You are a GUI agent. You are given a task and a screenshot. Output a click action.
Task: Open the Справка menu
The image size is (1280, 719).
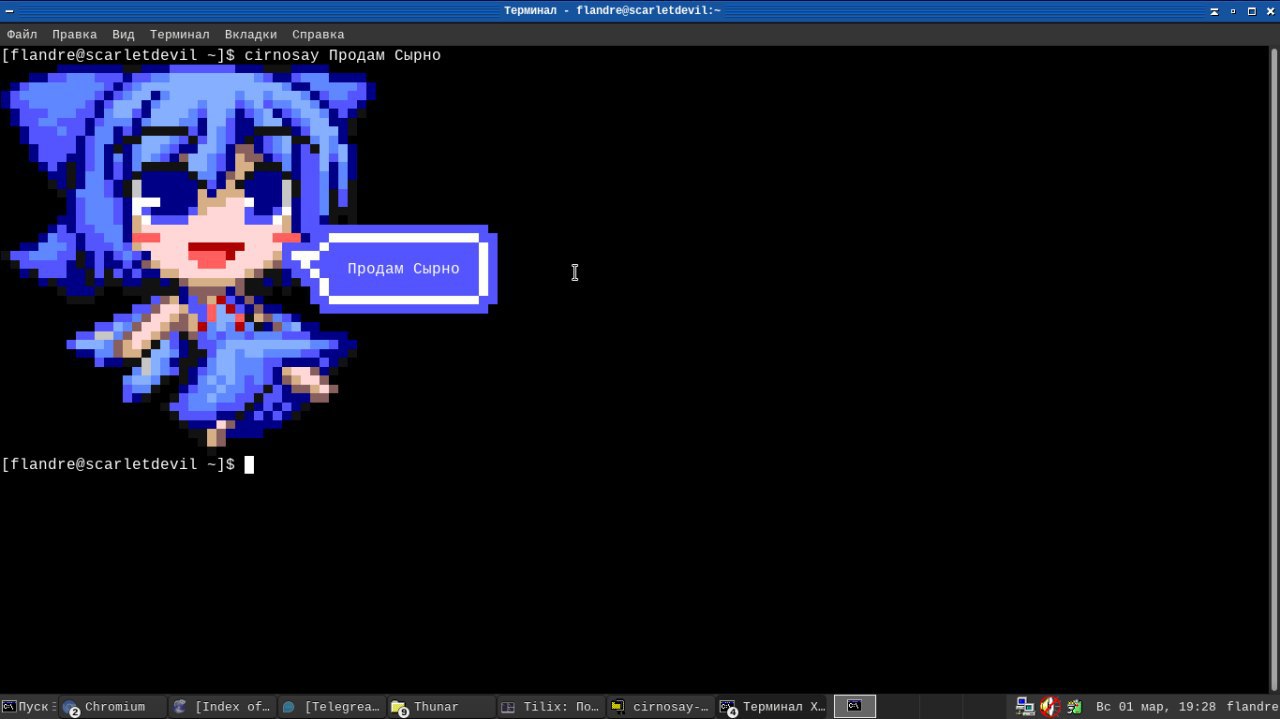click(x=318, y=34)
